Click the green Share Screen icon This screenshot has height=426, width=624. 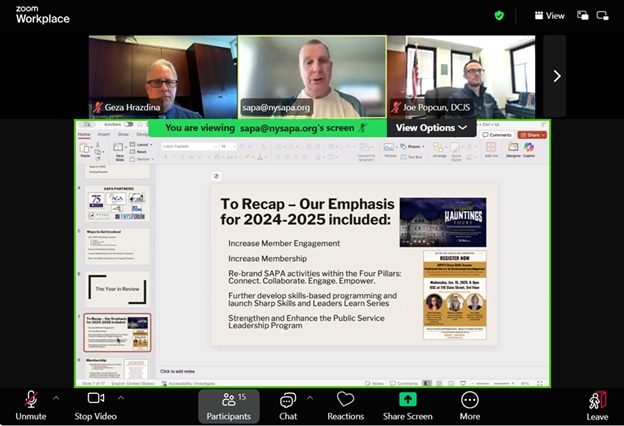point(407,399)
